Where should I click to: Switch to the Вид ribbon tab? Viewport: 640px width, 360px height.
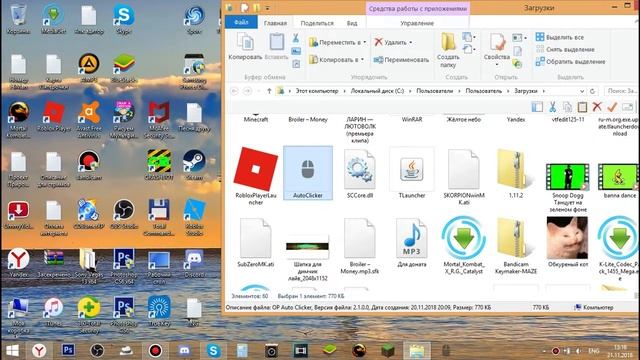[352, 23]
